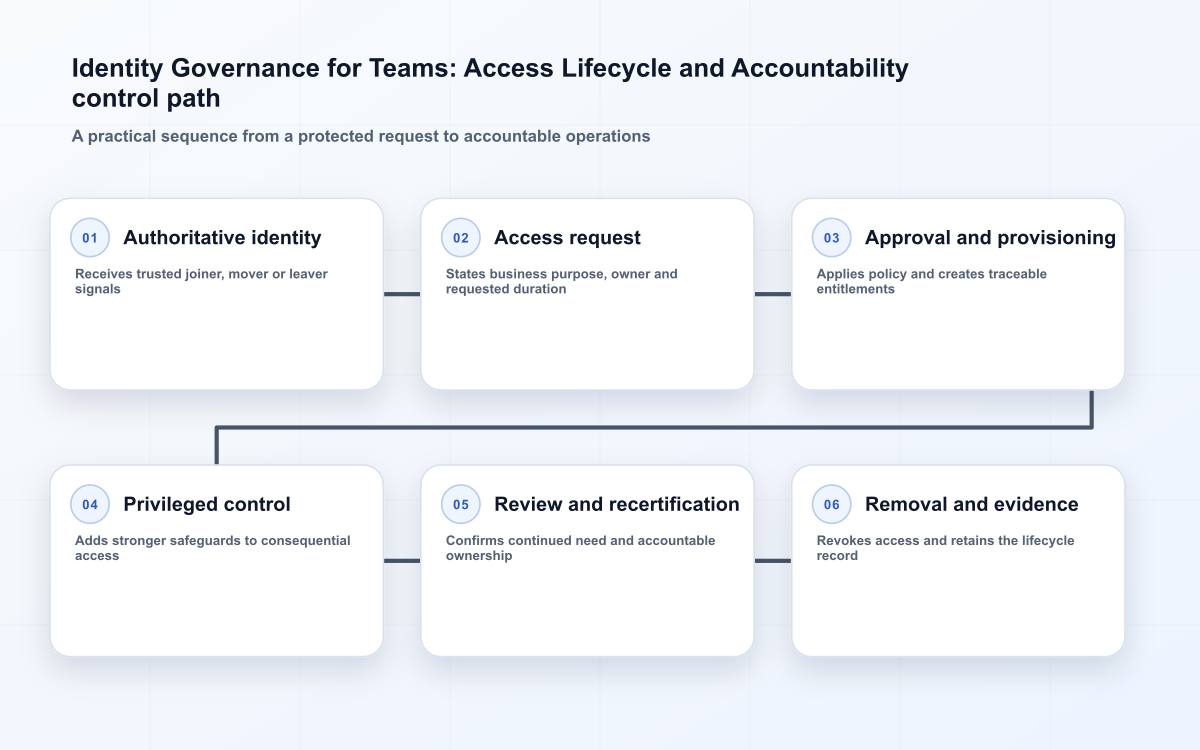This screenshot has height=750, width=1200.
Task: Click the 02 step number badge
Action: pyautogui.click(x=461, y=238)
